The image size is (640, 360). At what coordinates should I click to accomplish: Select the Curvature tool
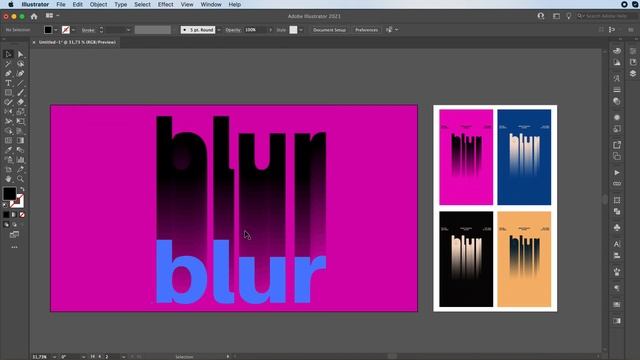(20, 73)
